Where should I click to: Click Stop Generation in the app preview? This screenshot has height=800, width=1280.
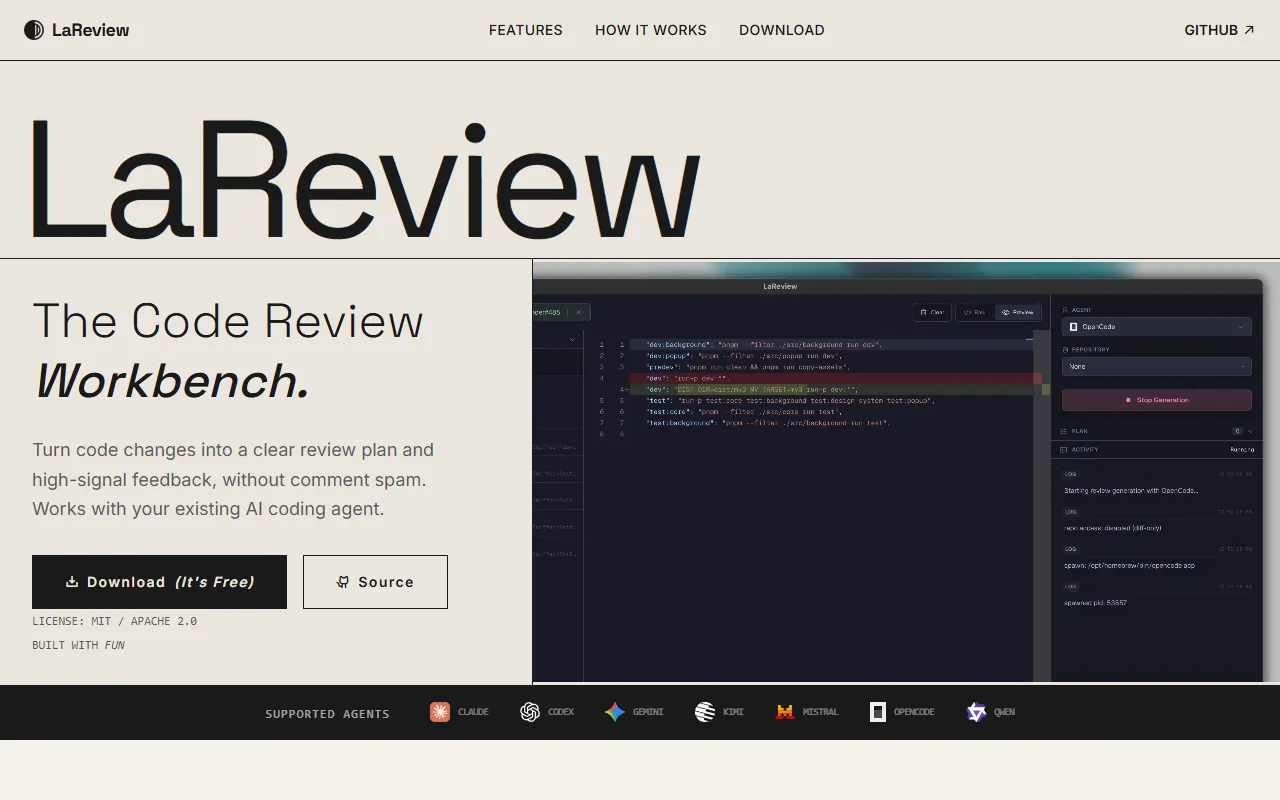[1156, 400]
